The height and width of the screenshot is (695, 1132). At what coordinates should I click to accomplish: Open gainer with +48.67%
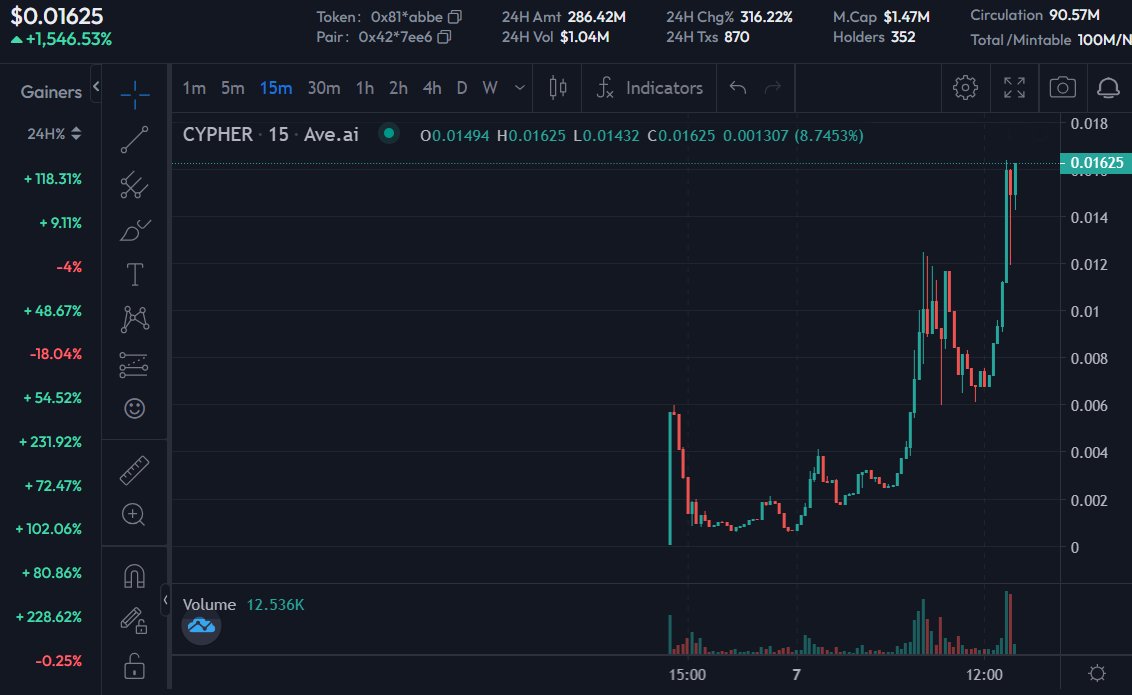click(x=53, y=311)
